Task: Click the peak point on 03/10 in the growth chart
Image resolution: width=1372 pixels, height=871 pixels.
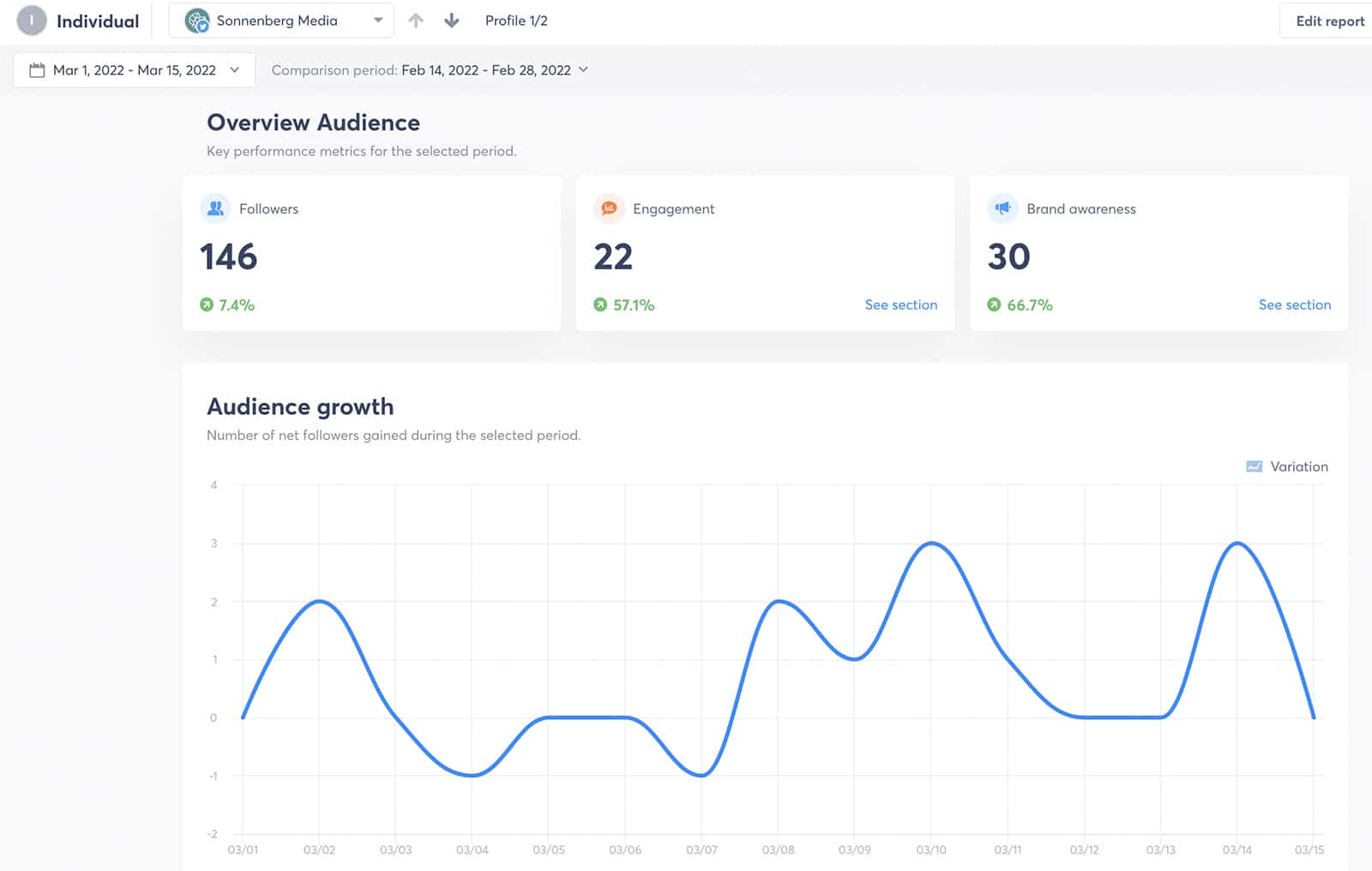Action: 932,543
